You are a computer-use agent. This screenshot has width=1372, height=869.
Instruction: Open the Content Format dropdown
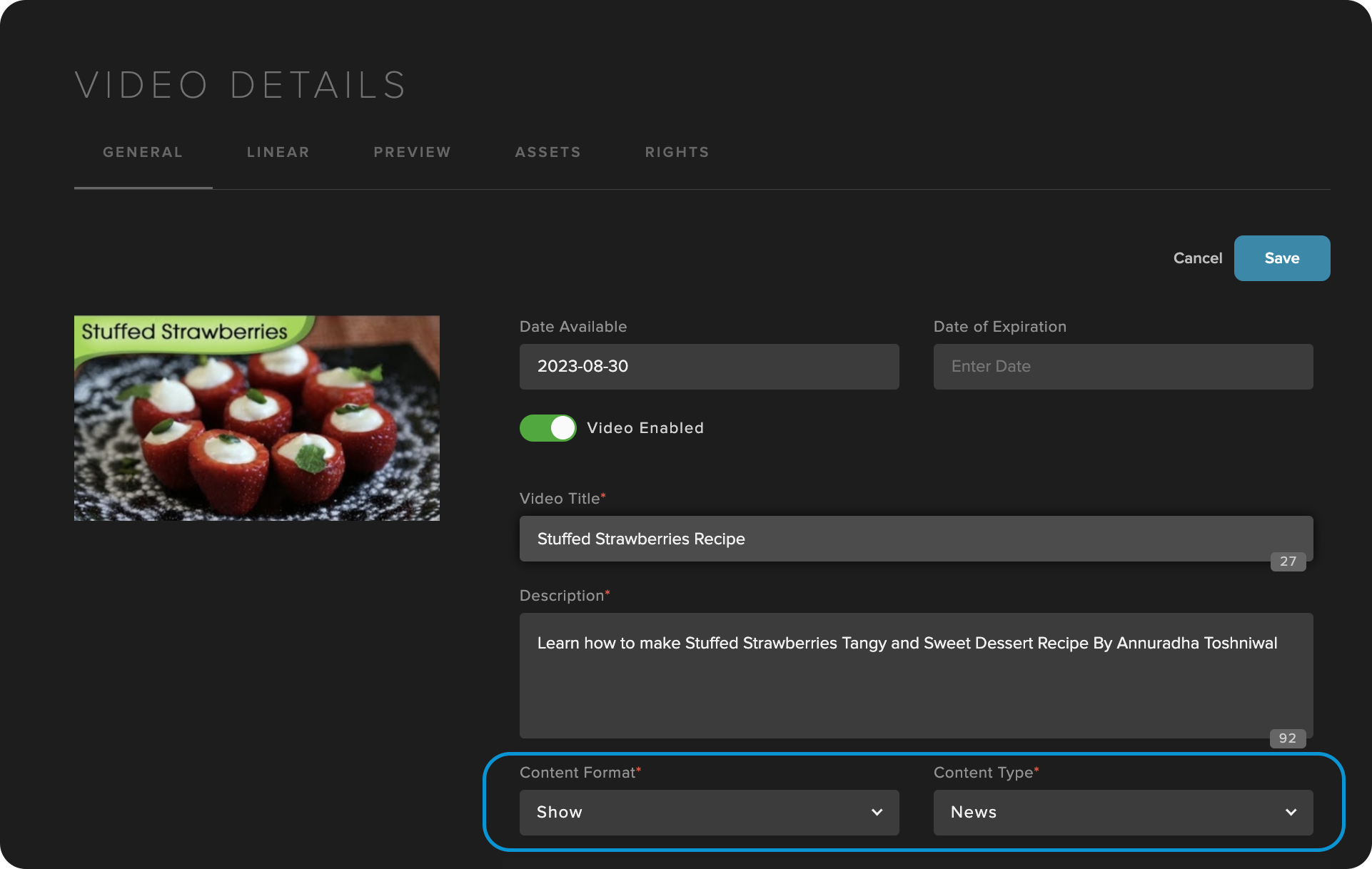pyautogui.click(x=709, y=813)
